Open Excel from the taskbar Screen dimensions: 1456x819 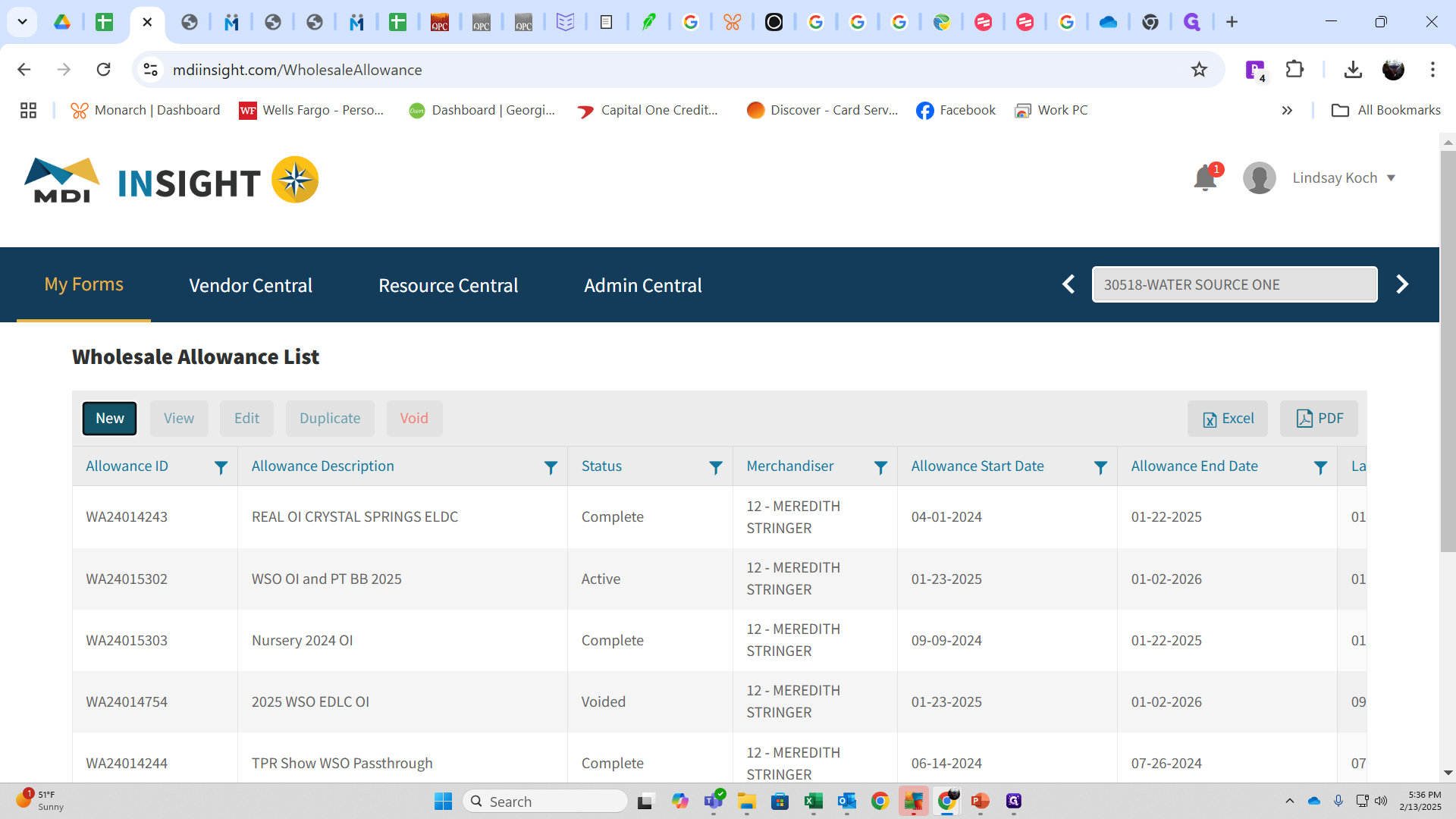pos(813,802)
